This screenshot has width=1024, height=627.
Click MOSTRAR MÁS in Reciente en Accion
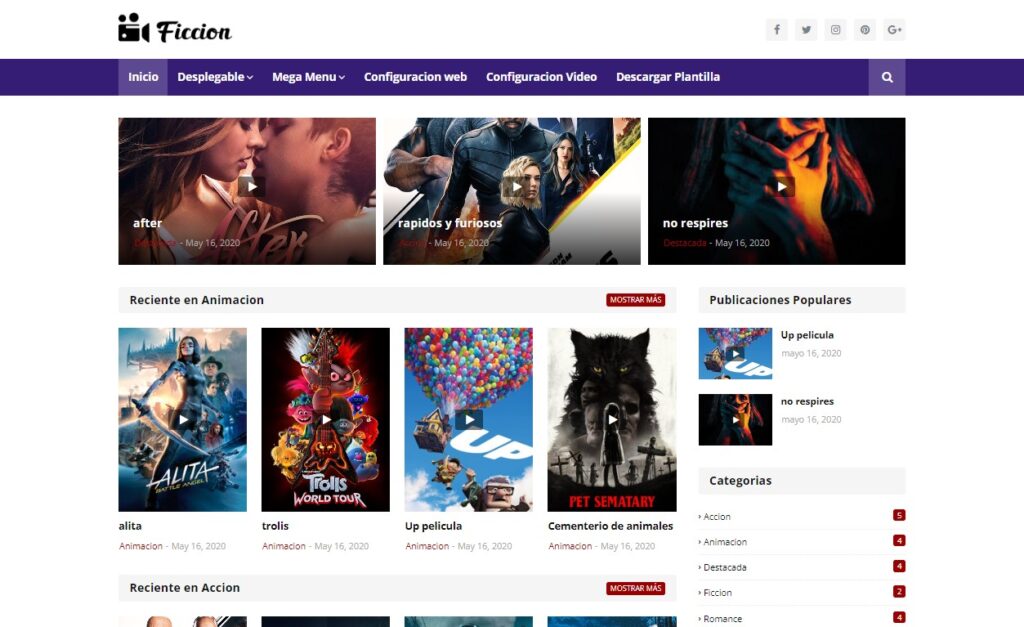(635, 588)
